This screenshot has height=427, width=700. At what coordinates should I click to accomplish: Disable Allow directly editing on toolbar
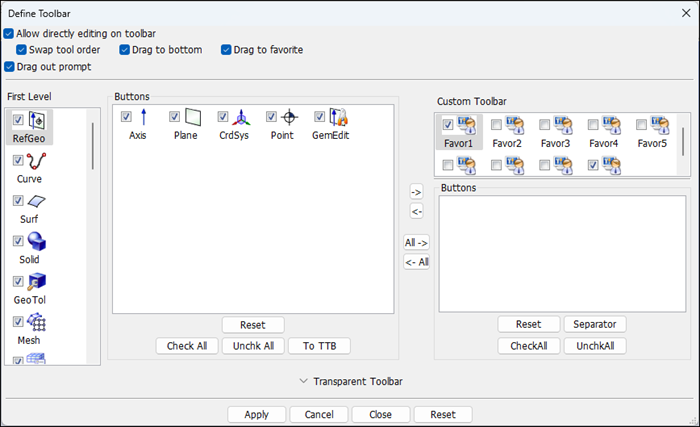(10, 33)
